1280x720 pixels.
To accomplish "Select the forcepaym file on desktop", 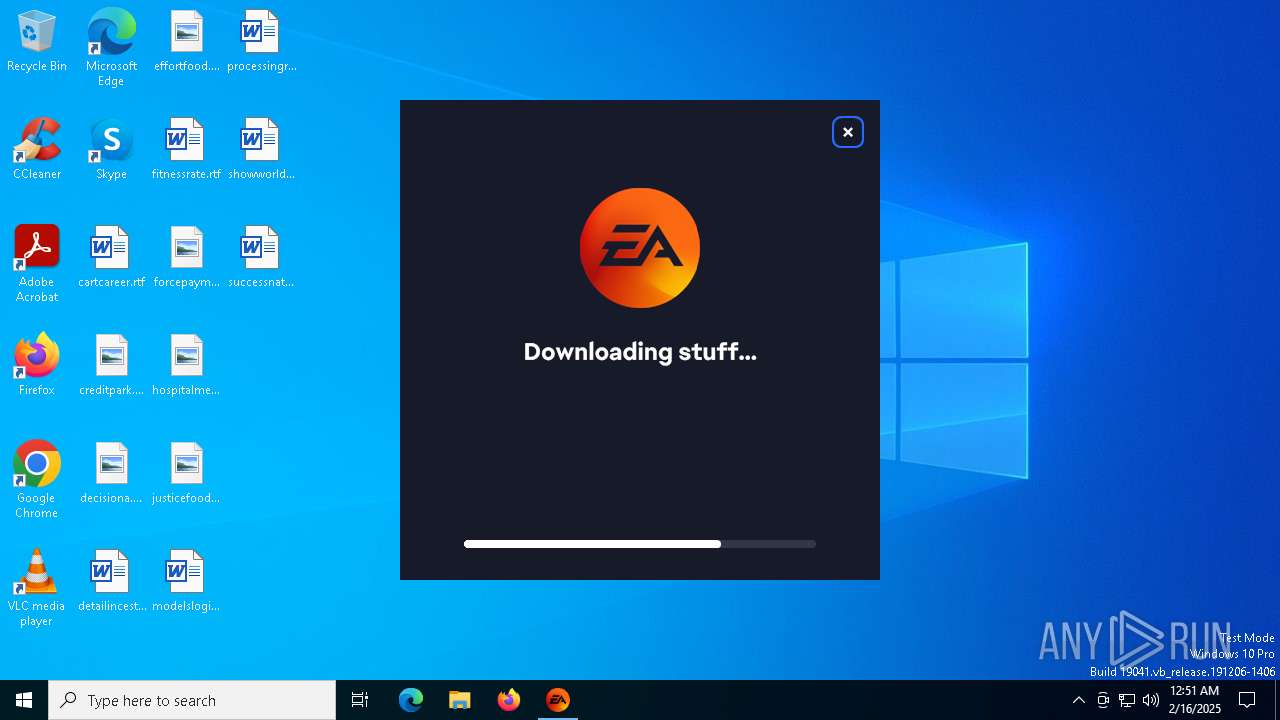I will (186, 258).
